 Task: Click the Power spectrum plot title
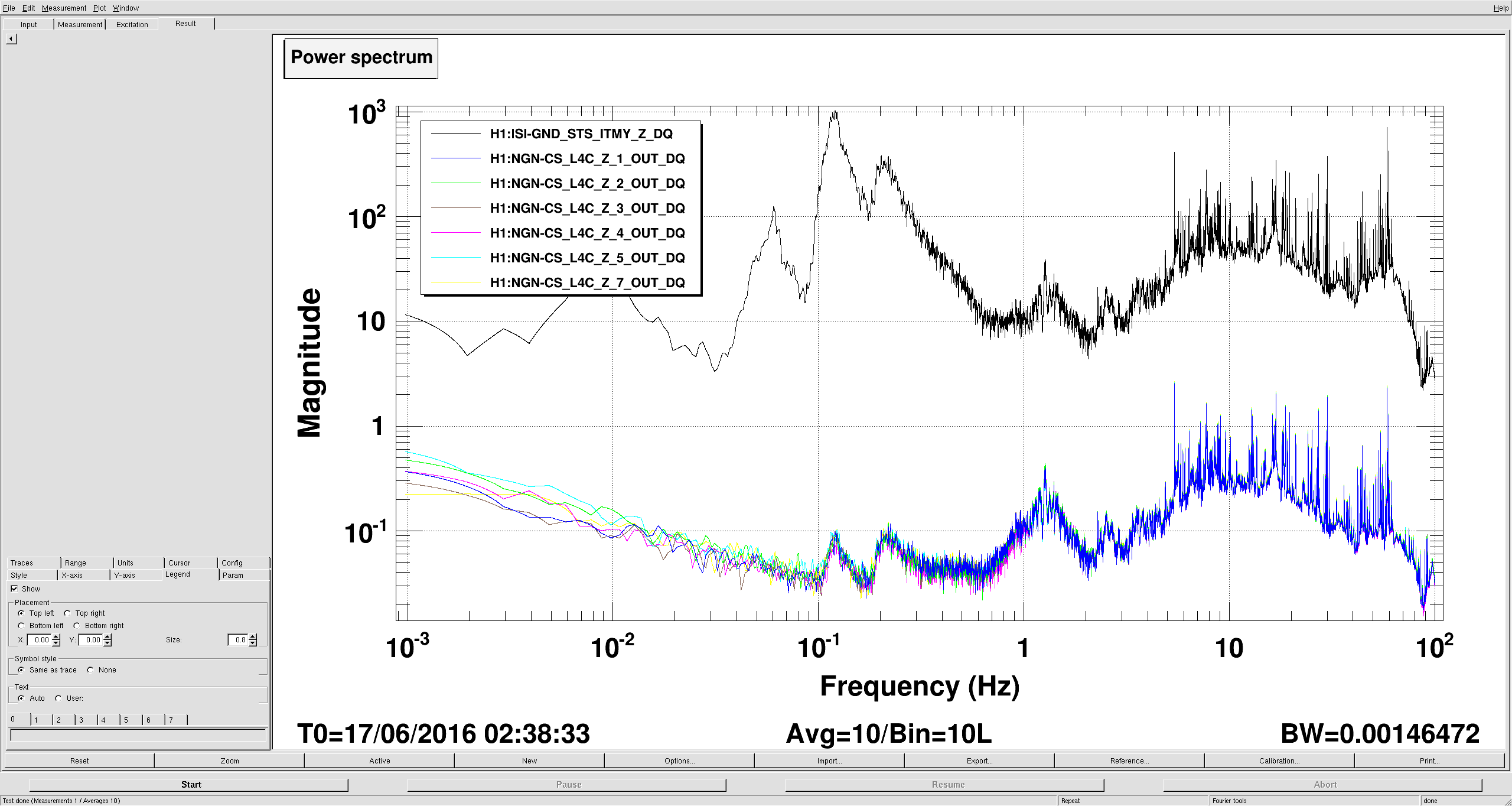click(361, 58)
